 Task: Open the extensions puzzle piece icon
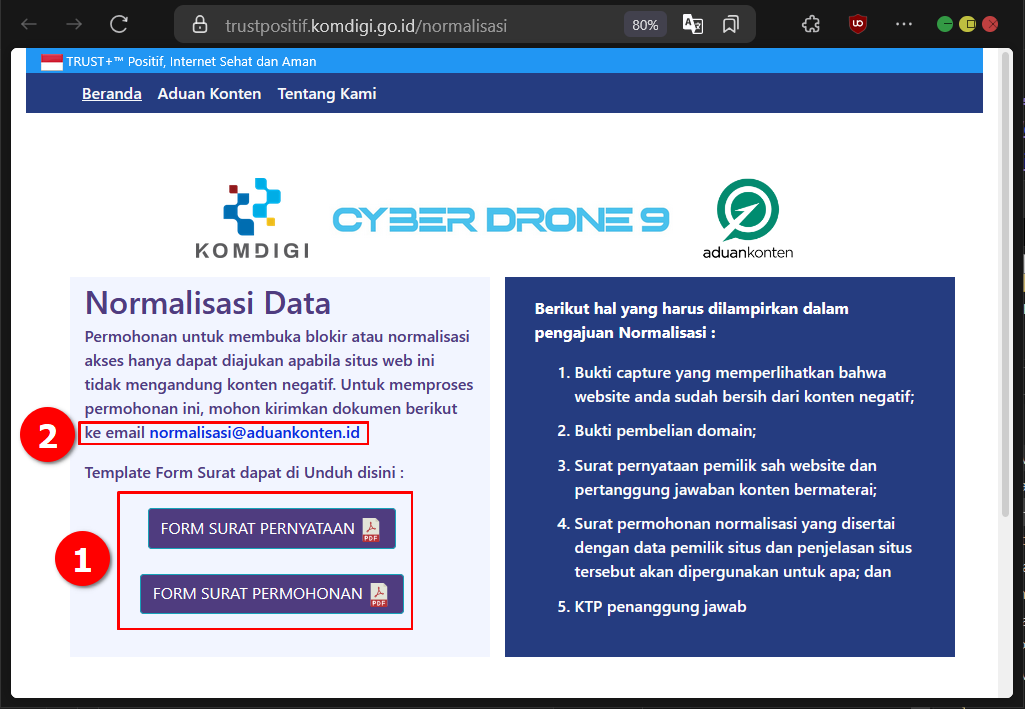[811, 23]
